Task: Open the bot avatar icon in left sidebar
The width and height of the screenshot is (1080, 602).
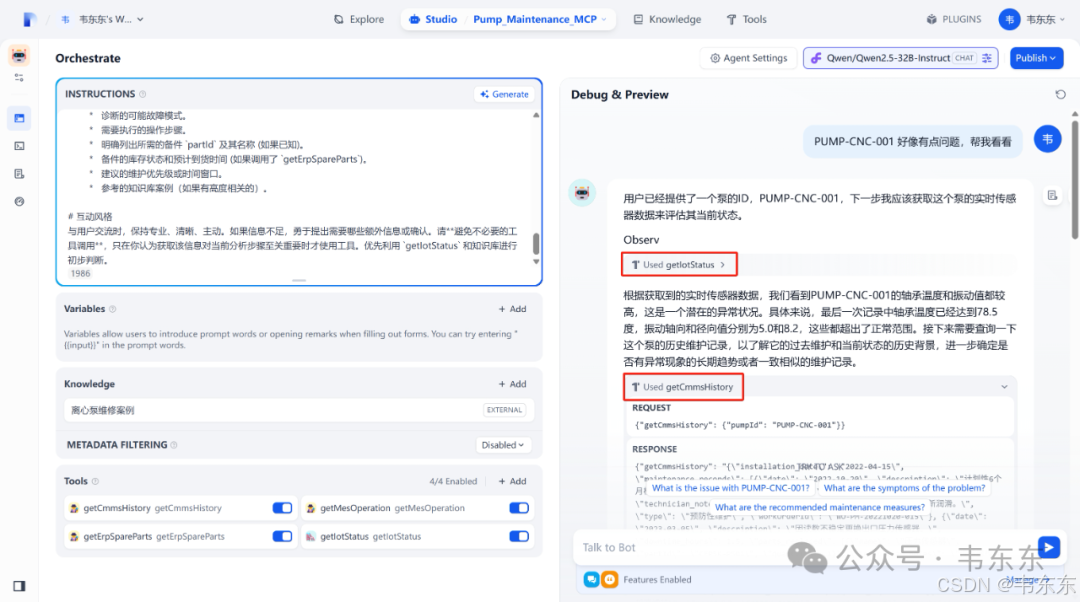Action: [19, 55]
